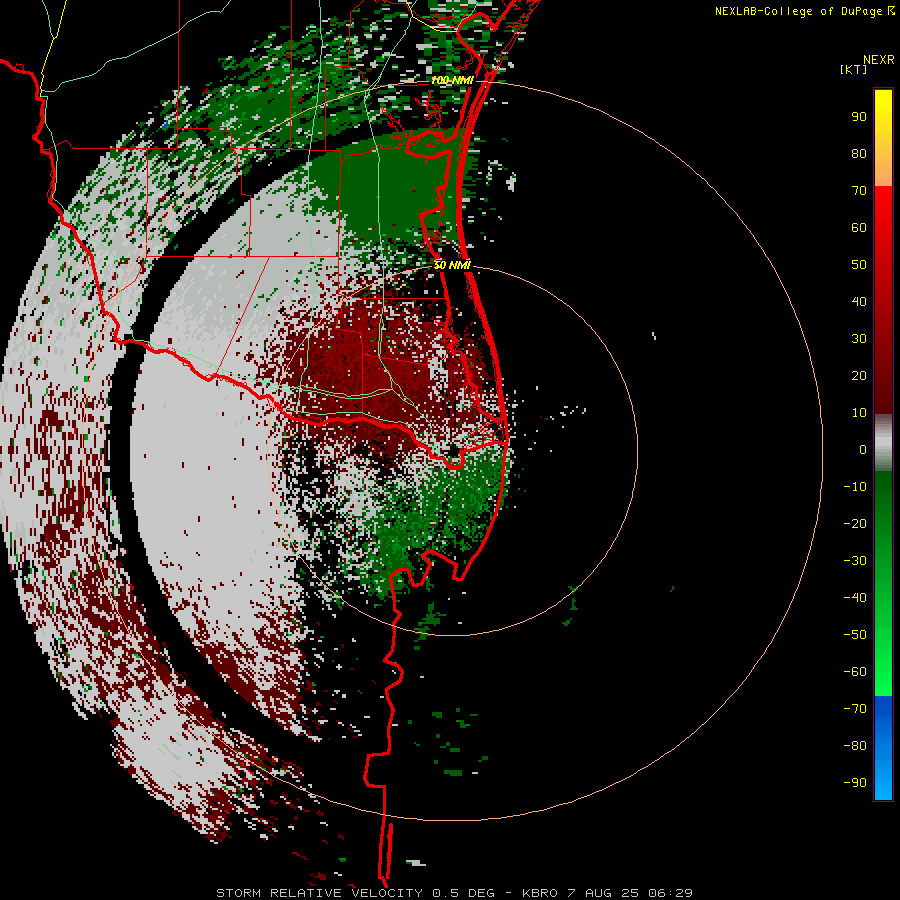Select the 100 NMI range ring label

click(x=452, y=80)
